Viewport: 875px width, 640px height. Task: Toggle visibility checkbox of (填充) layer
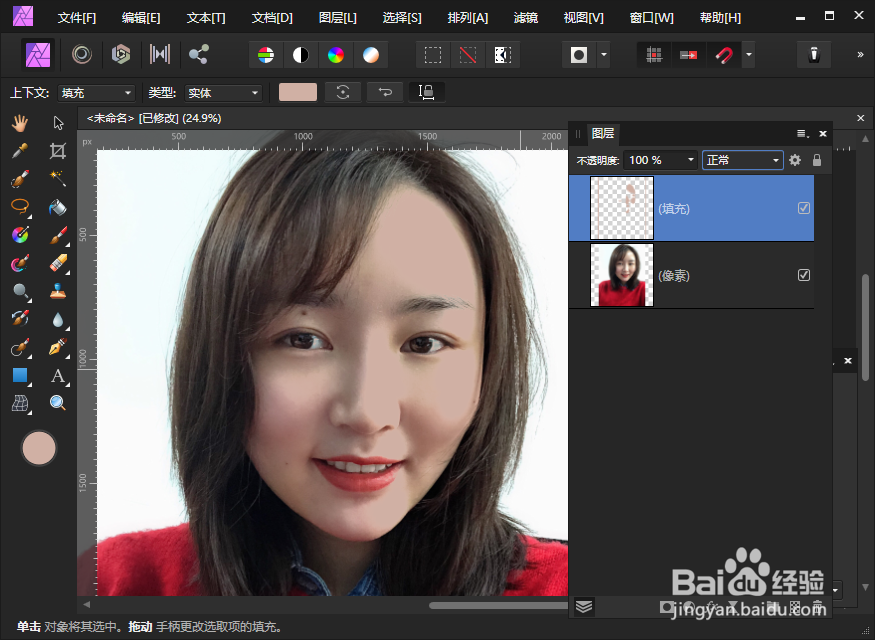(x=804, y=208)
